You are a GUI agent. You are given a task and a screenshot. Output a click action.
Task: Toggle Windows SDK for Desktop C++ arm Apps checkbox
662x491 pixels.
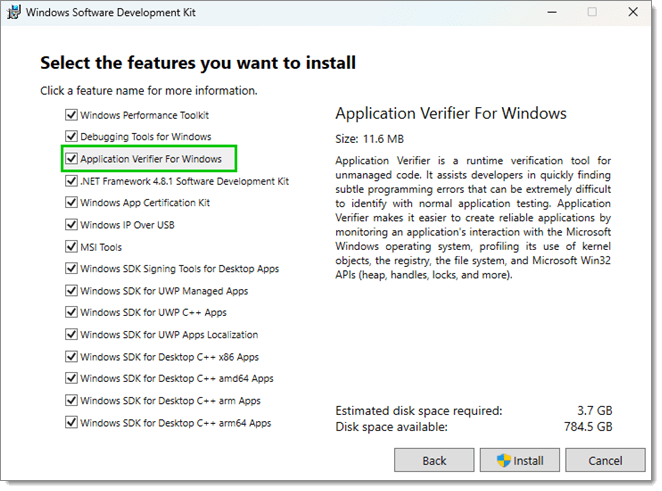(x=71, y=400)
